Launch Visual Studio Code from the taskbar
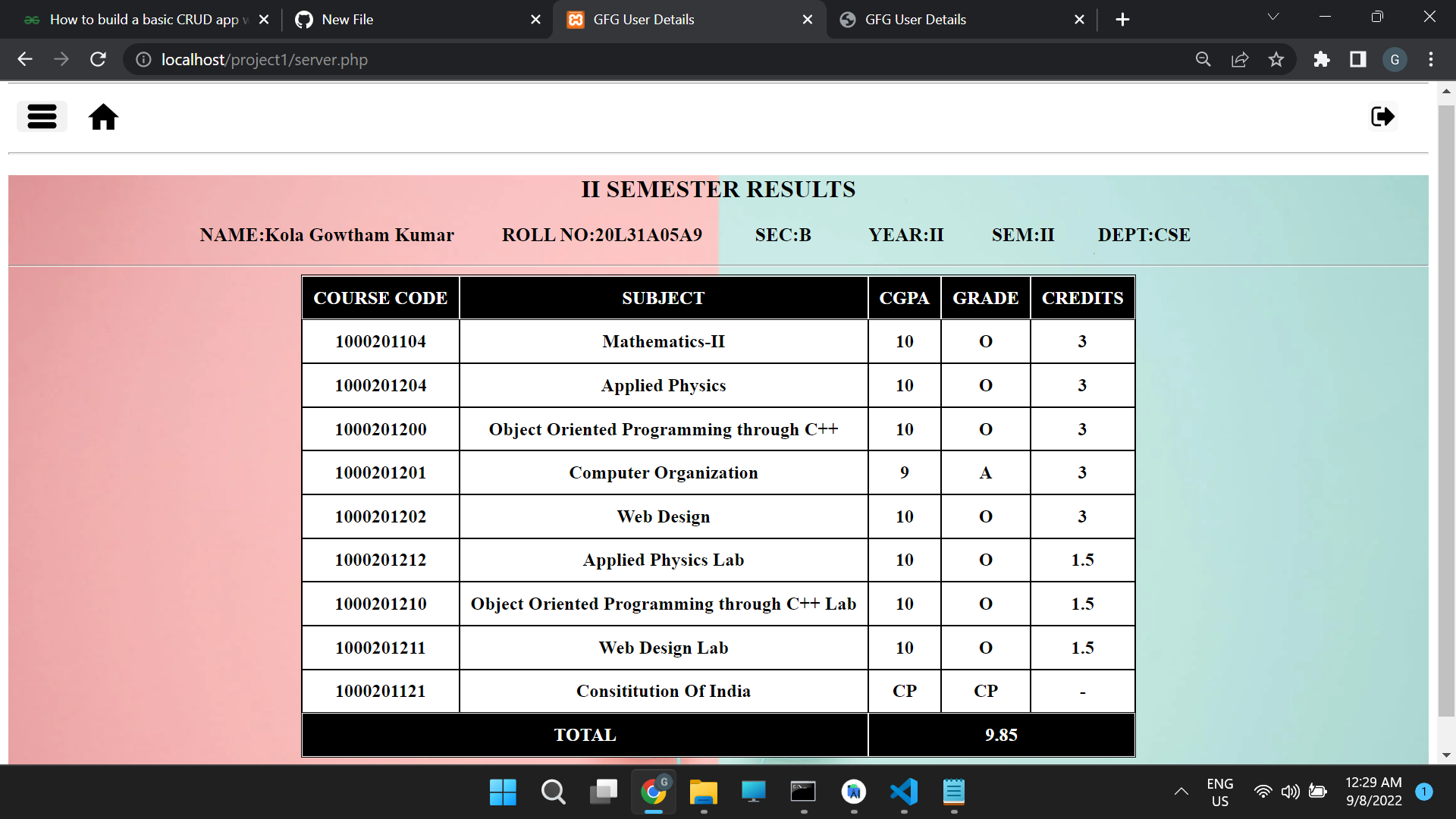 click(x=904, y=793)
